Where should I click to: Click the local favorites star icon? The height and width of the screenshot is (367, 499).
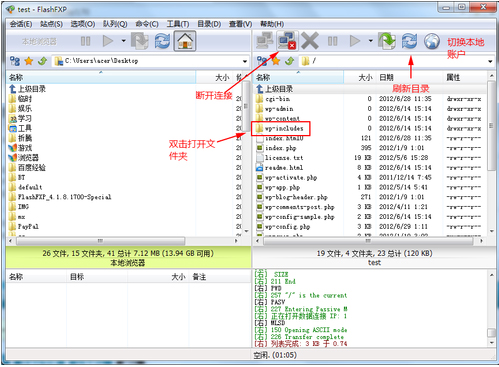[29, 61]
